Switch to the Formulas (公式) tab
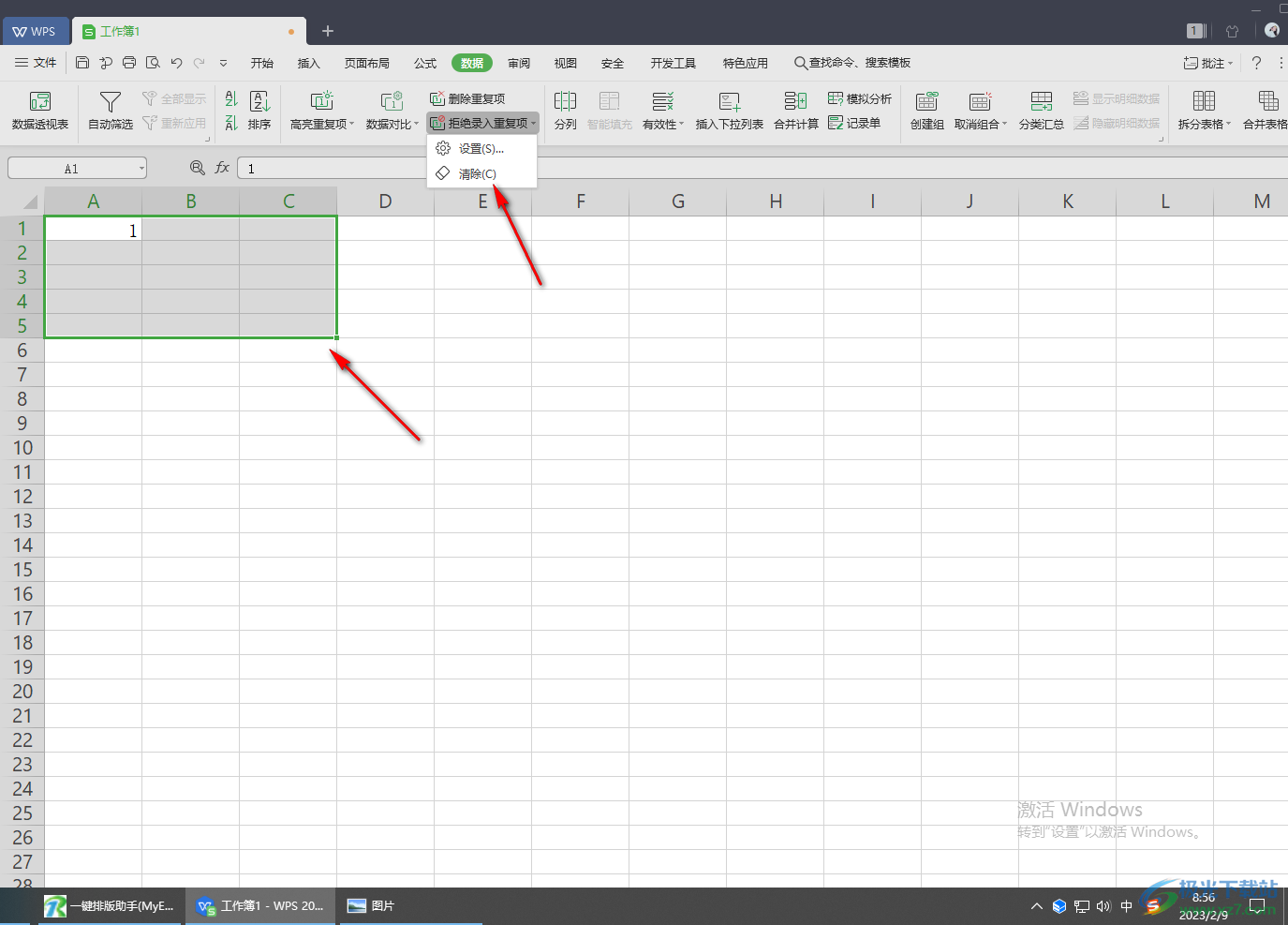The image size is (1288, 925). [425, 63]
